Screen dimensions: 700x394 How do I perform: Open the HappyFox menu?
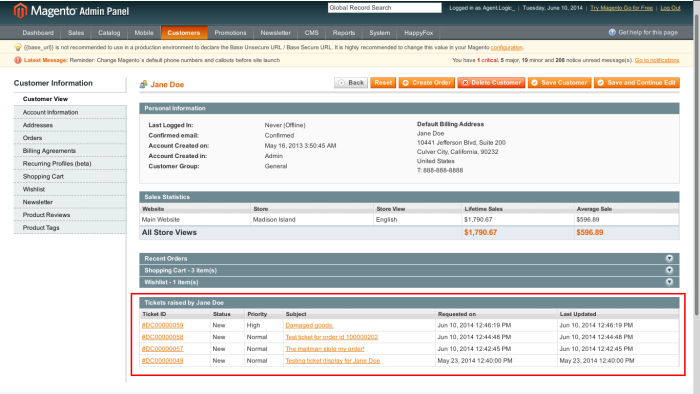419,33
